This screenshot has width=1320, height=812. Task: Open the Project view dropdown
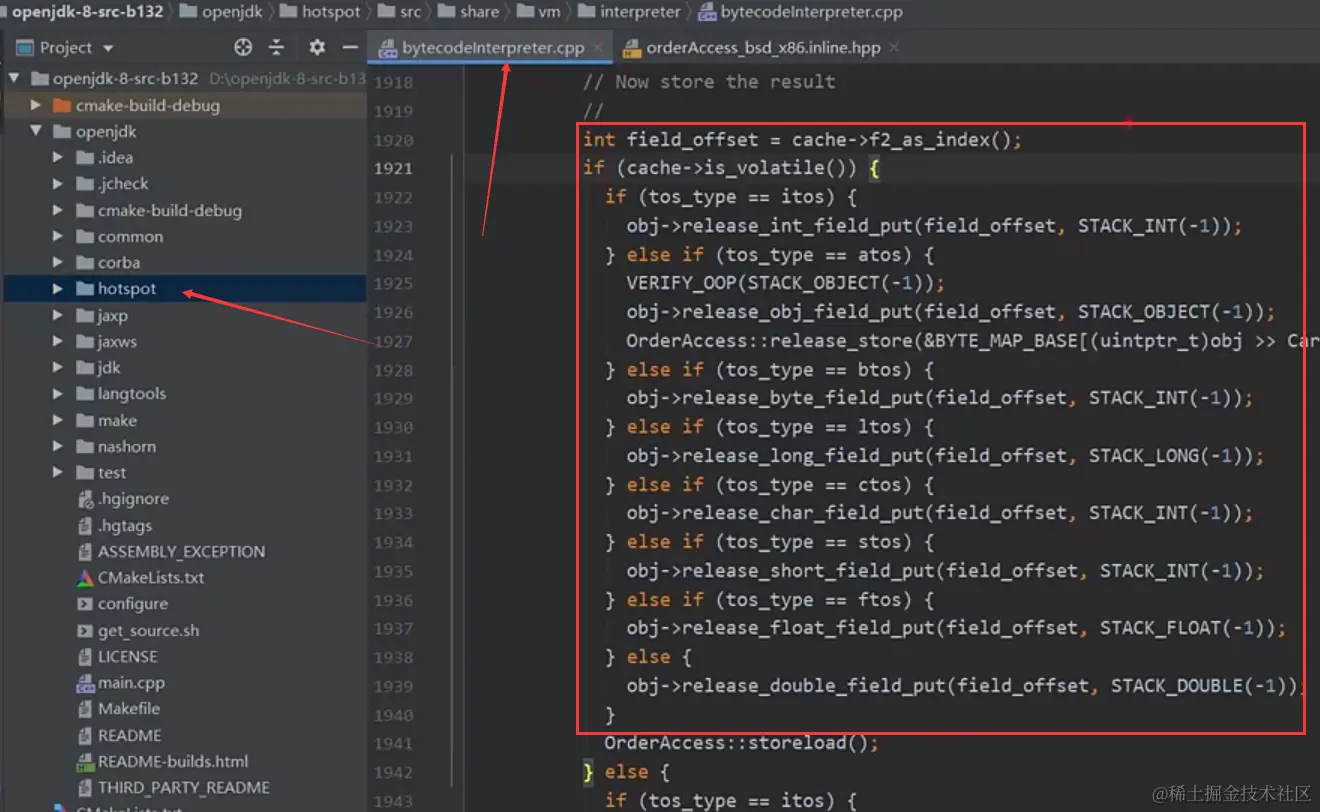point(108,48)
